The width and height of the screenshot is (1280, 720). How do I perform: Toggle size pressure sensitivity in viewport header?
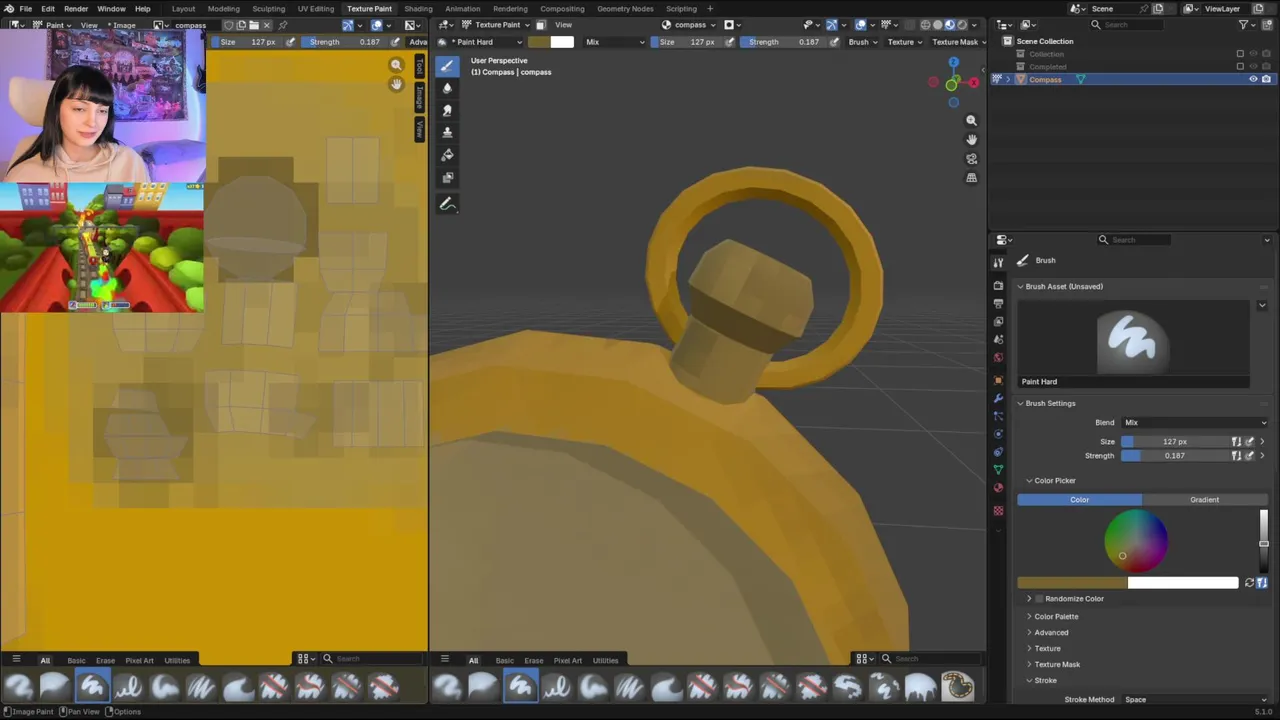pos(730,42)
